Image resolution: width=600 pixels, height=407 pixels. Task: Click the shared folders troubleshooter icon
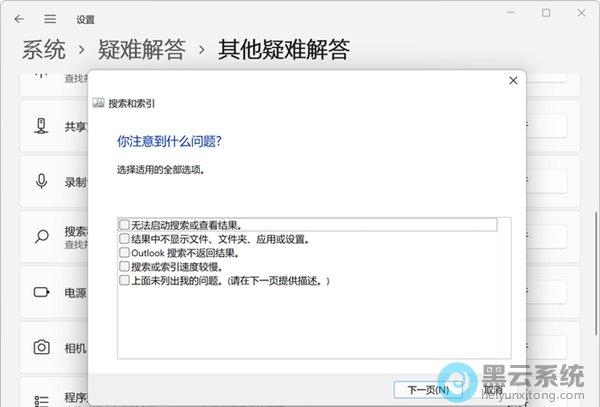click(42, 126)
